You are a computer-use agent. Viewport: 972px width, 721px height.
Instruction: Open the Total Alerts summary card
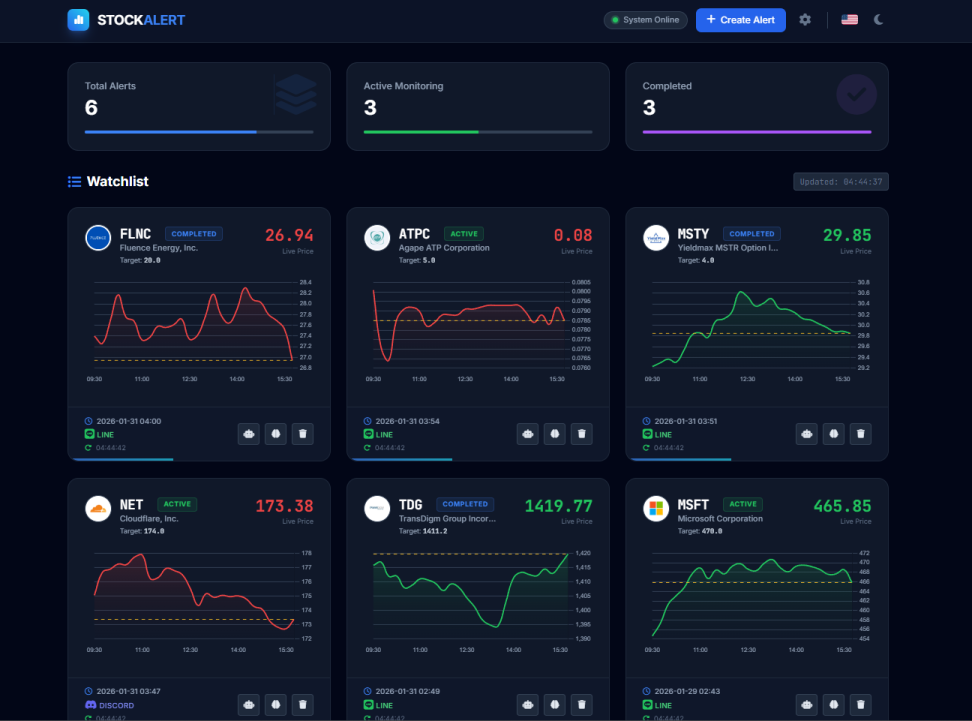pos(199,106)
